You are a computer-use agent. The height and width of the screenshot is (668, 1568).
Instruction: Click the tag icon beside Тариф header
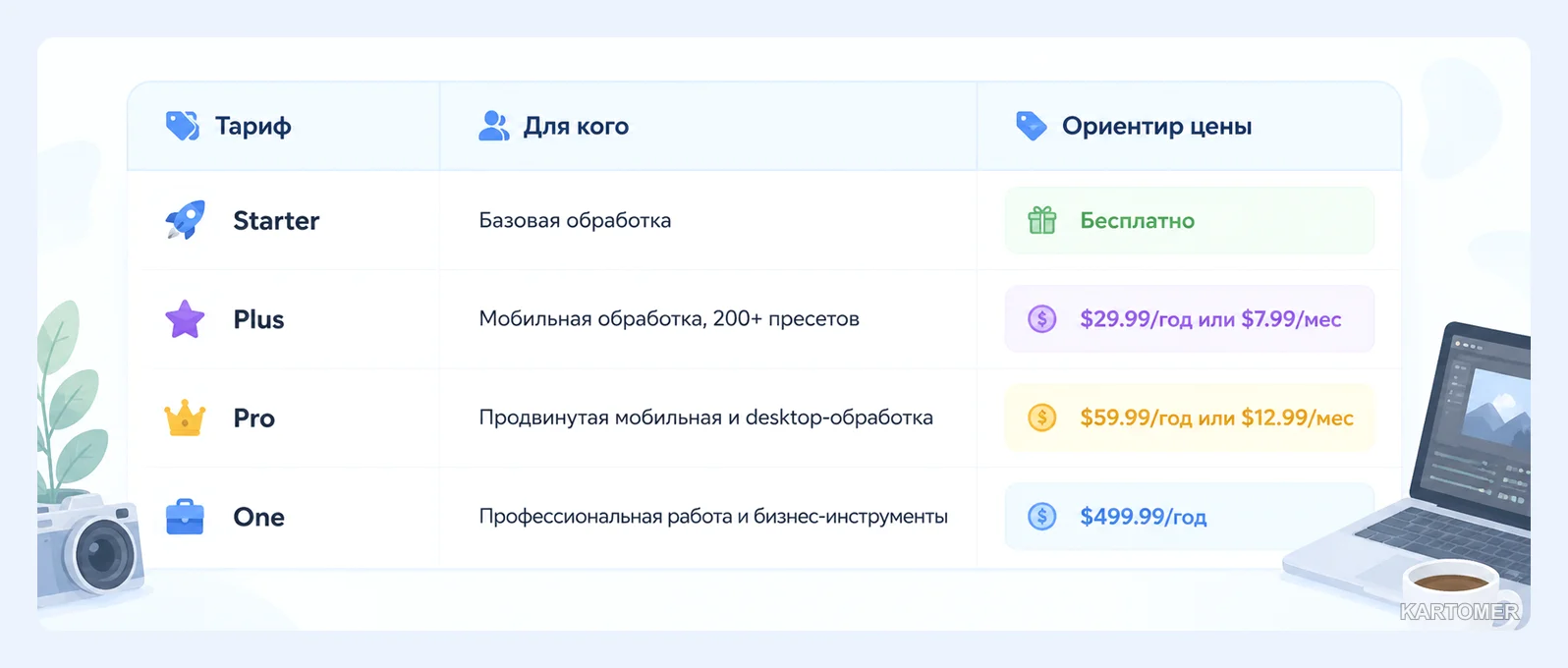pyautogui.click(x=183, y=126)
